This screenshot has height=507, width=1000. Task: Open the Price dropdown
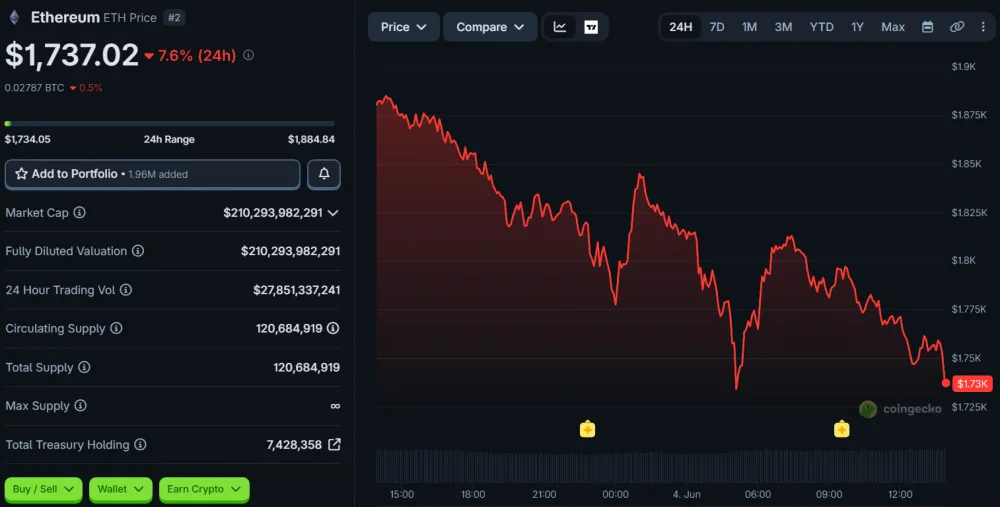point(404,27)
